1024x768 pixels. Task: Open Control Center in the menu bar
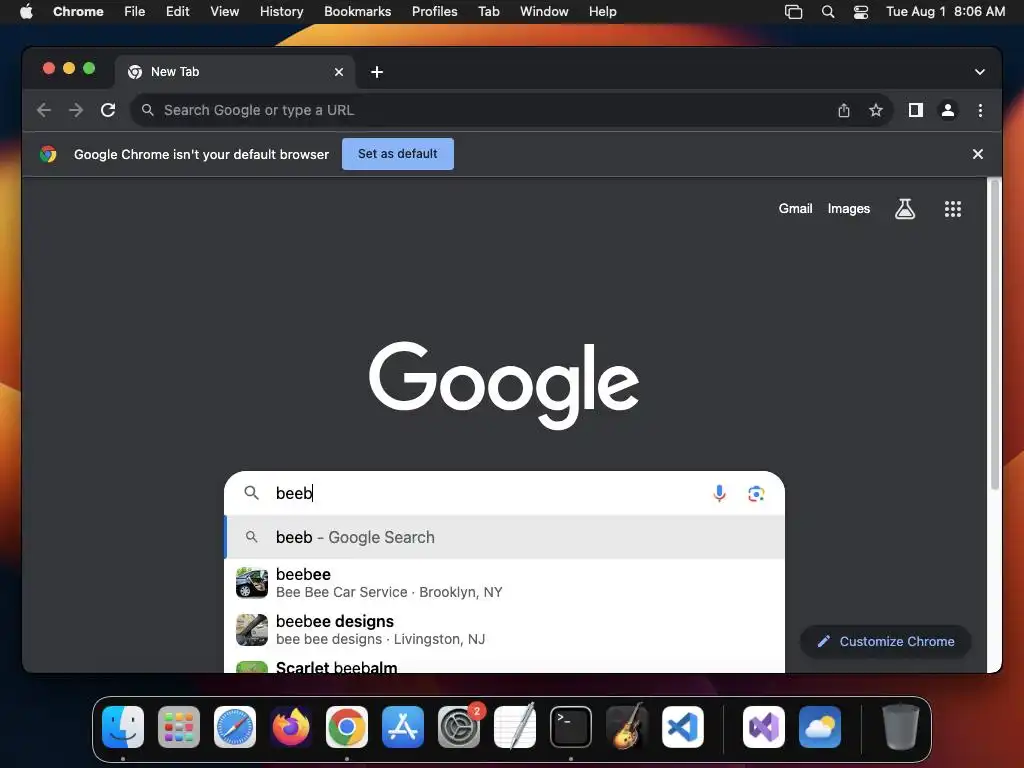click(x=861, y=12)
